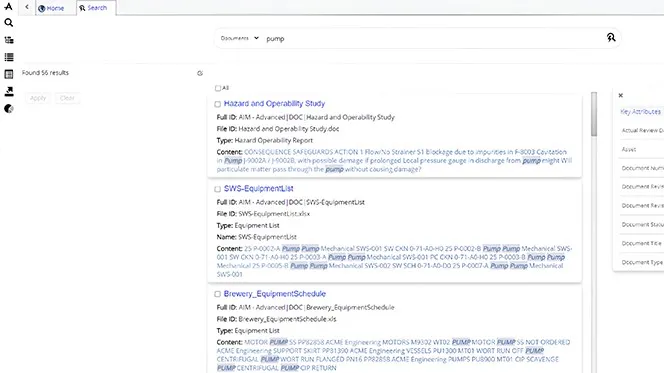
Task: Select the Document Title attribute row
Action: pos(642,243)
